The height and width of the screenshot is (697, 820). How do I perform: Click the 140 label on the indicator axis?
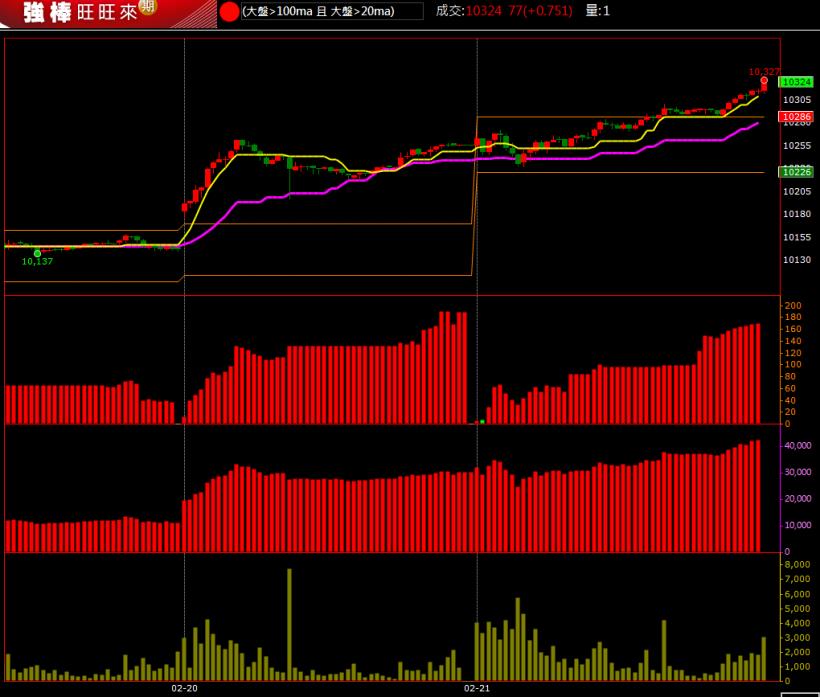793,341
